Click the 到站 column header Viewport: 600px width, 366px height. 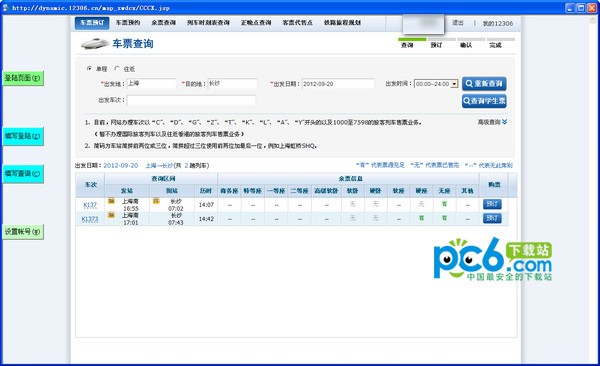(171, 191)
